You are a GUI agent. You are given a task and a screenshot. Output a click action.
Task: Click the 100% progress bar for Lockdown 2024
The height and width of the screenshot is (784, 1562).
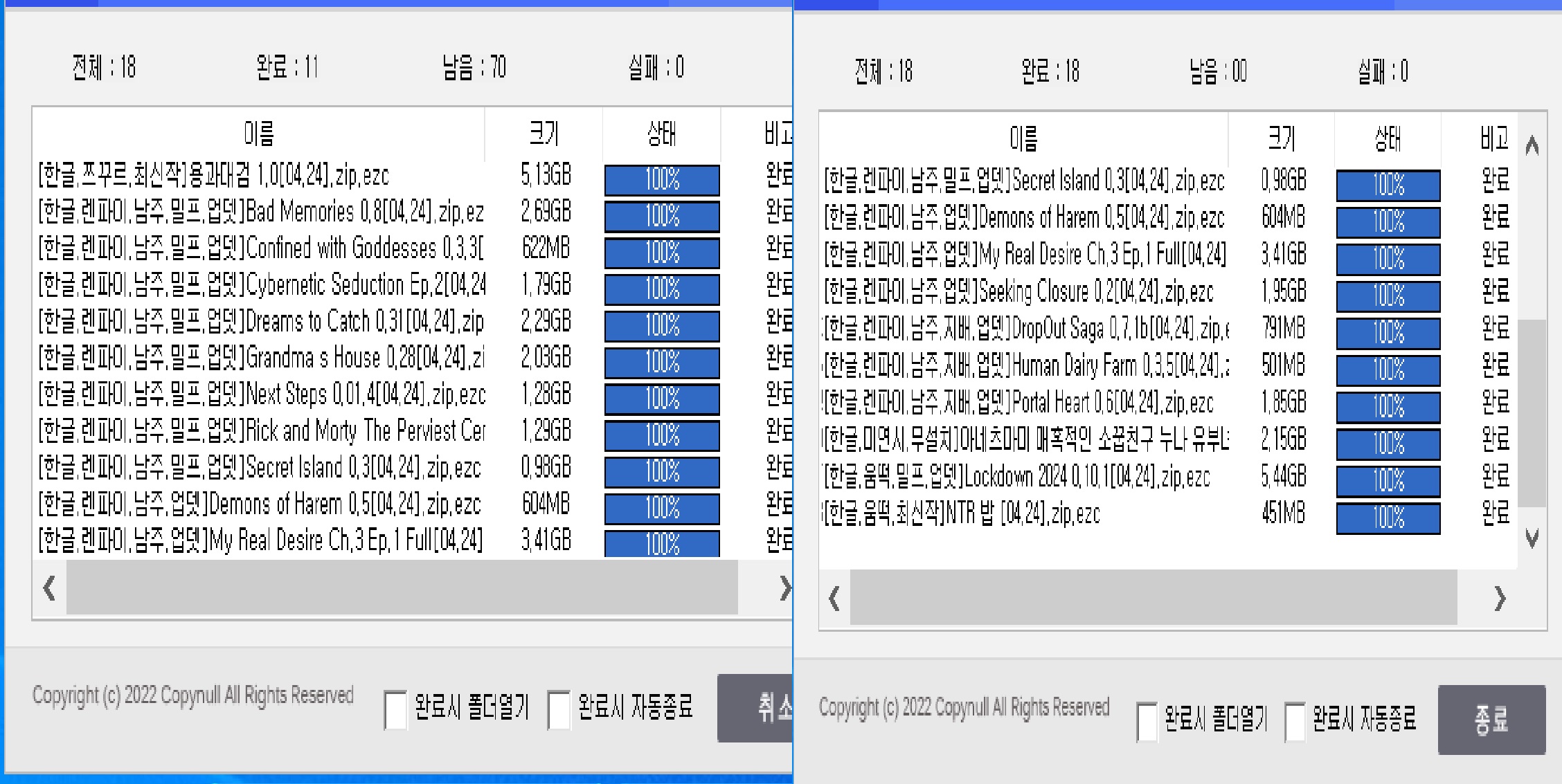click(x=1388, y=481)
